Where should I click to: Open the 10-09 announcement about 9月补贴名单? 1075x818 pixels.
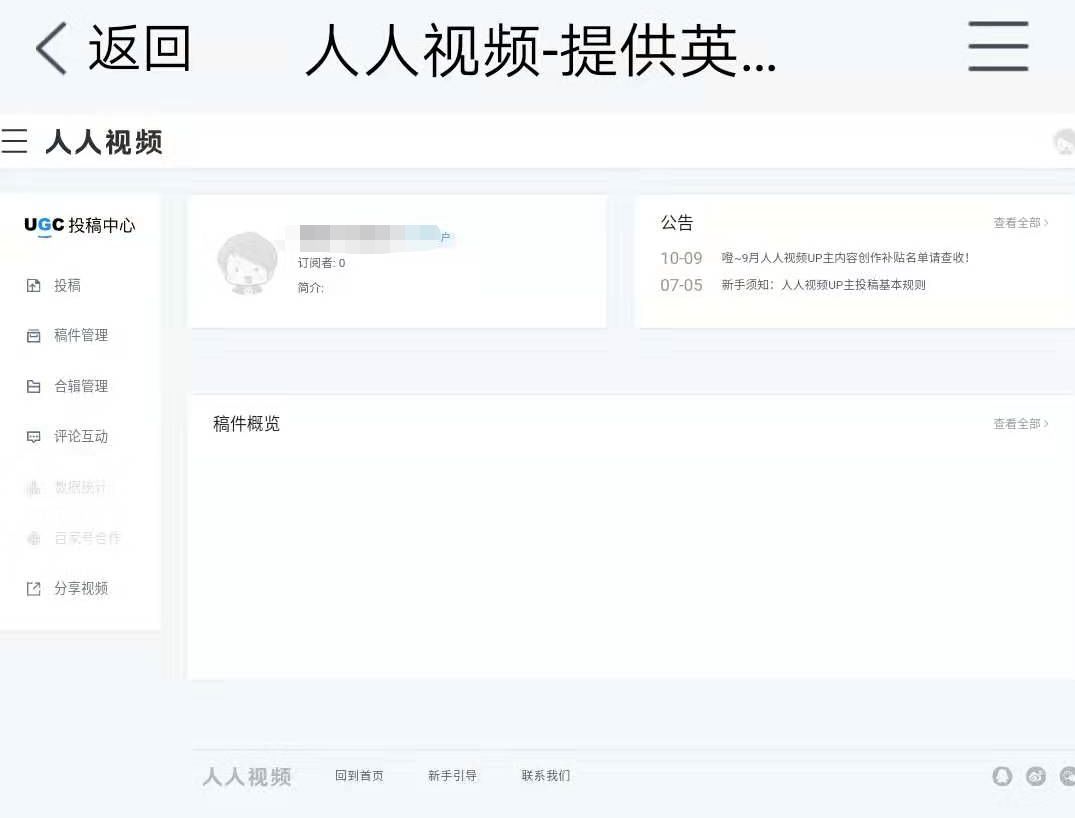(814, 258)
